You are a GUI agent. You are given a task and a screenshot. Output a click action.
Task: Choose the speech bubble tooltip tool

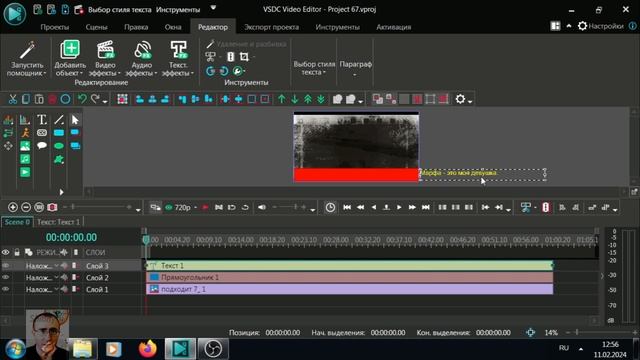click(42, 146)
